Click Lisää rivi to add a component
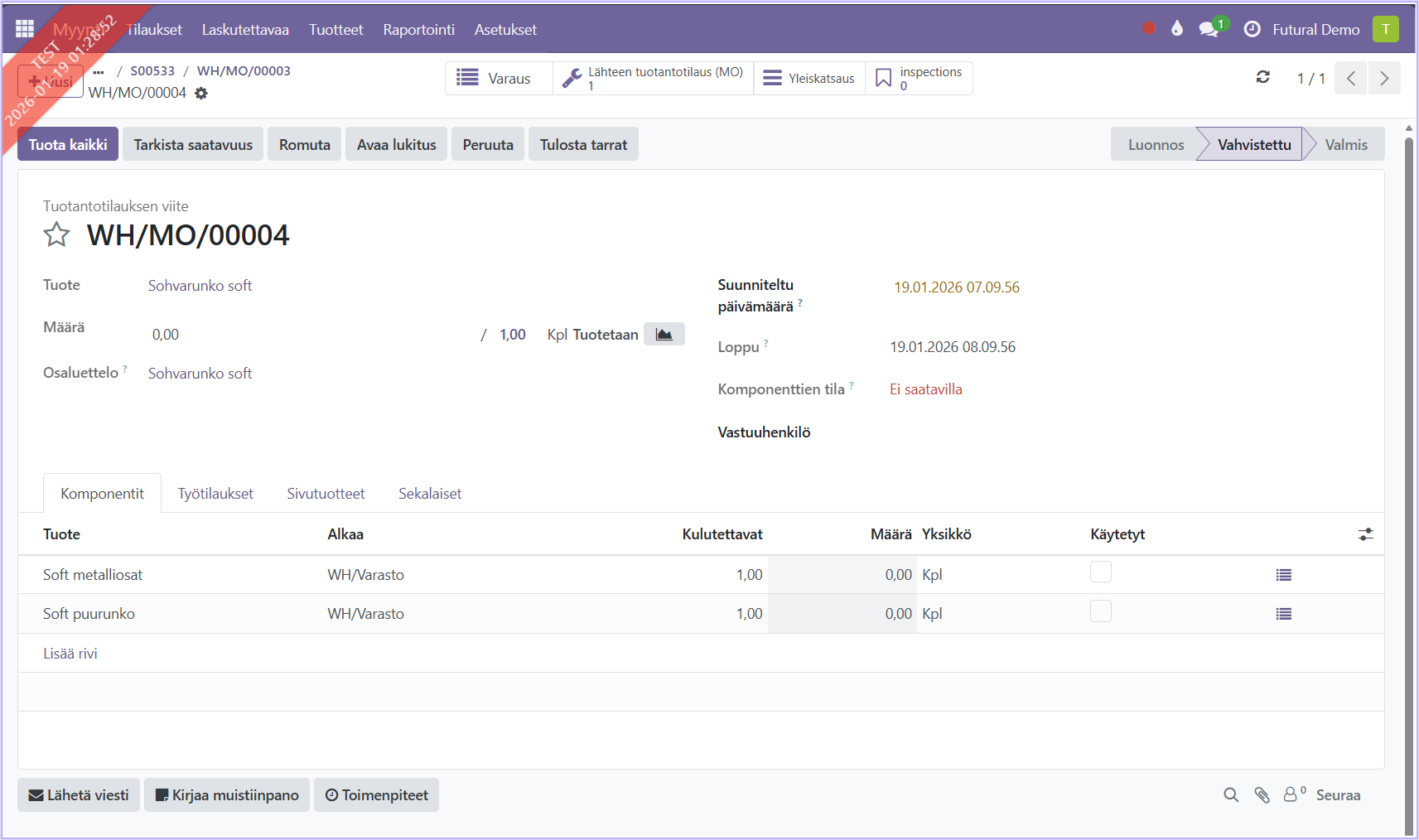The image size is (1419, 840). coord(70,654)
